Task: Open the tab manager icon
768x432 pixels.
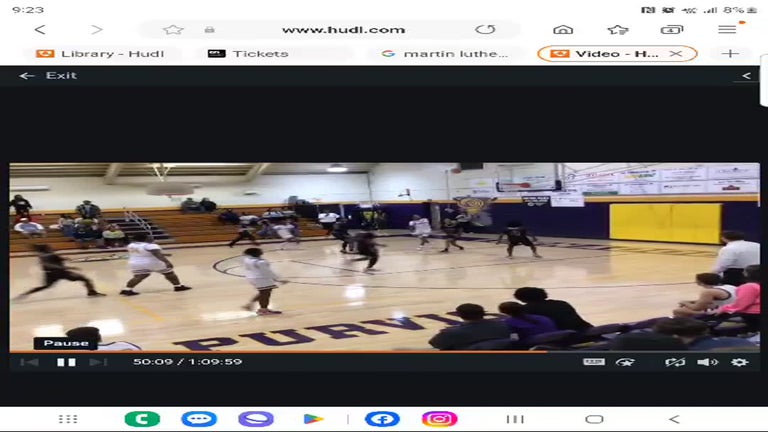Action: pyautogui.click(x=672, y=29)
